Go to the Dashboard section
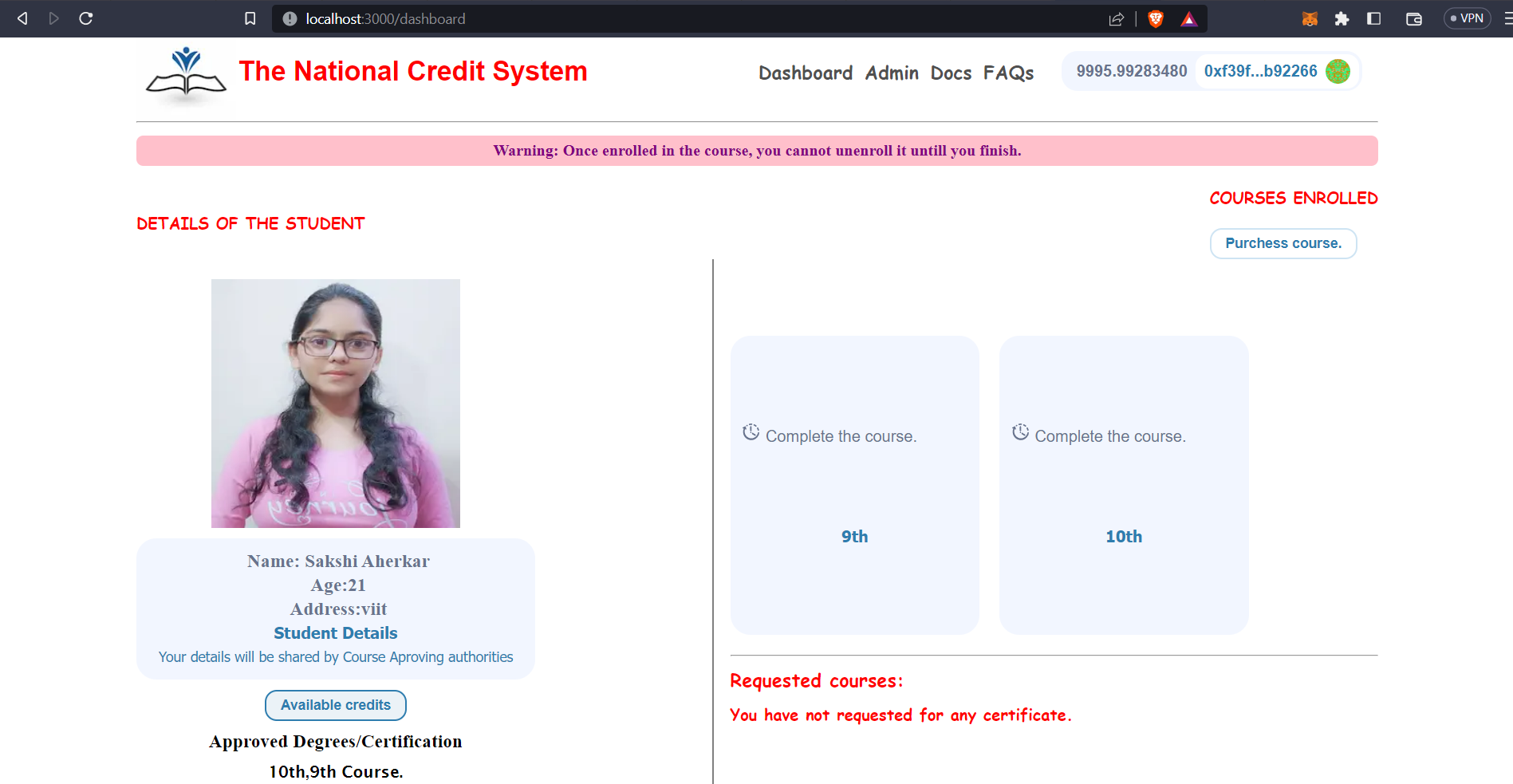Image resolution: width=1513 pixels, height=784 pixels. [806, 73]
